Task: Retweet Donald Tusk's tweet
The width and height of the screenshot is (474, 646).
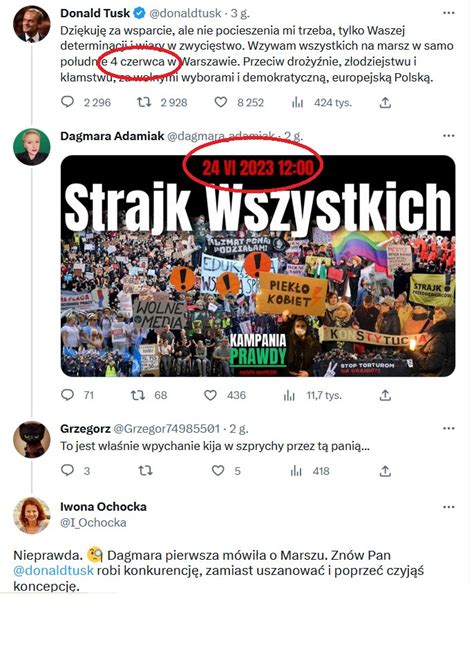Action: tap(144, 102)
